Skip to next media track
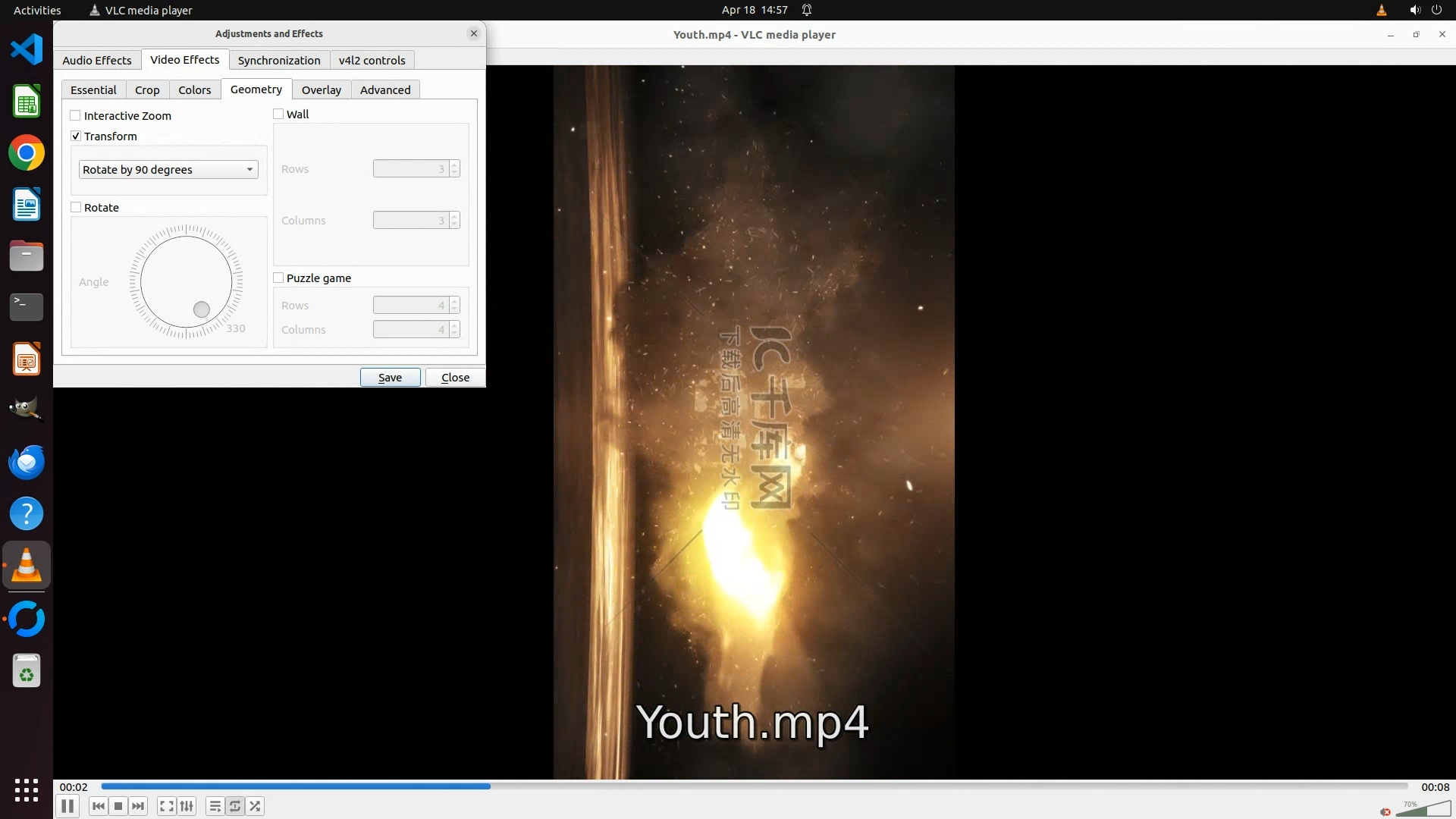Image resolution: width=1456 pixels, height=819 pixels. coord(138,806)
